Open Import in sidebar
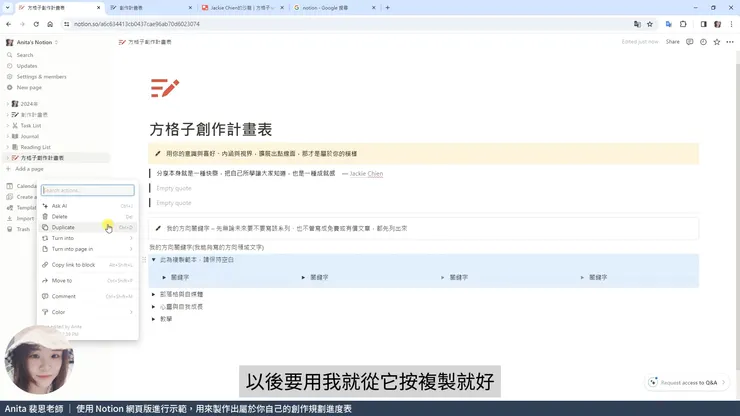 coord(25,218)
